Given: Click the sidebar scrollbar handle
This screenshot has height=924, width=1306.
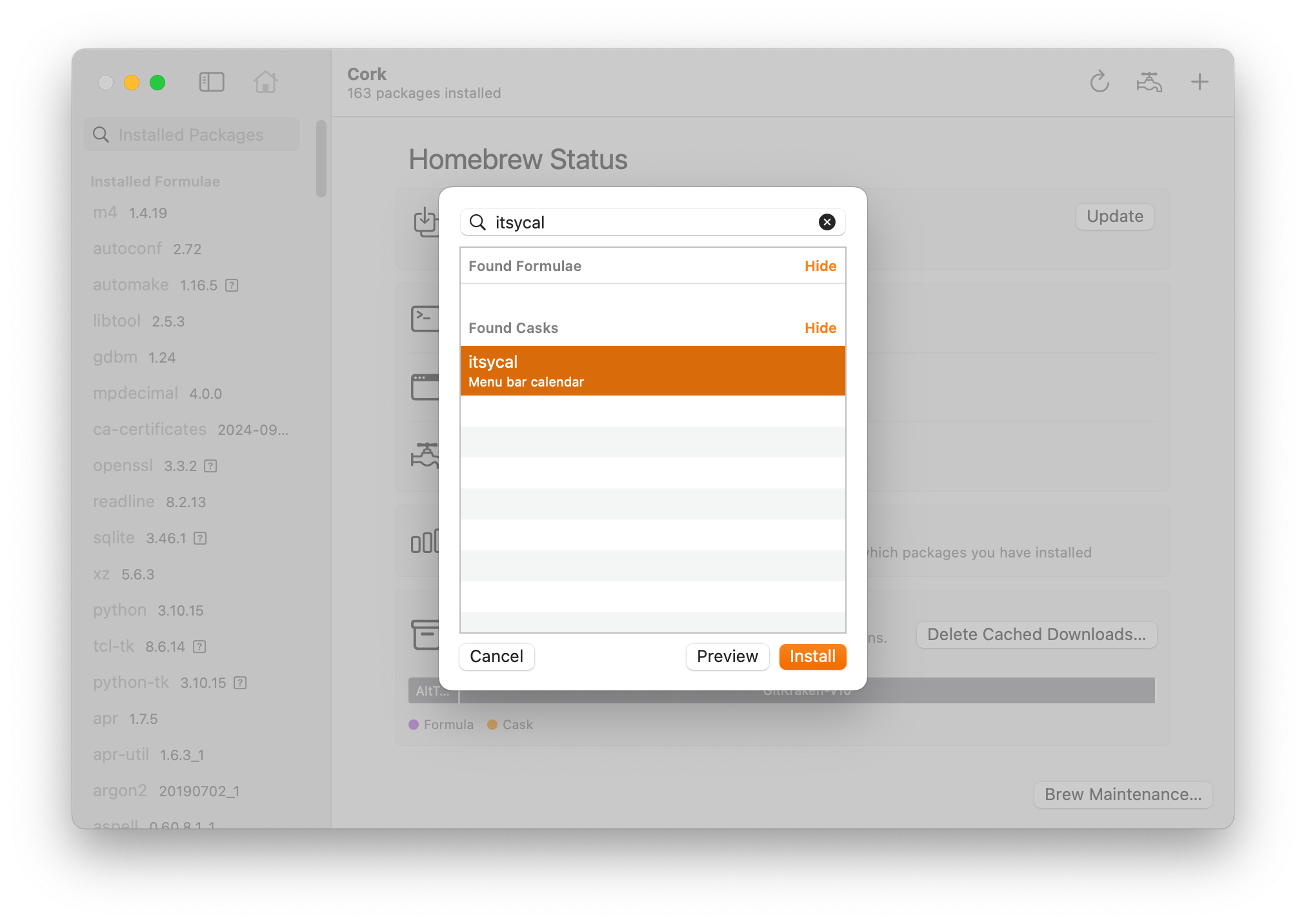Looking at the screenshot, I should click(x=321, y=159).
